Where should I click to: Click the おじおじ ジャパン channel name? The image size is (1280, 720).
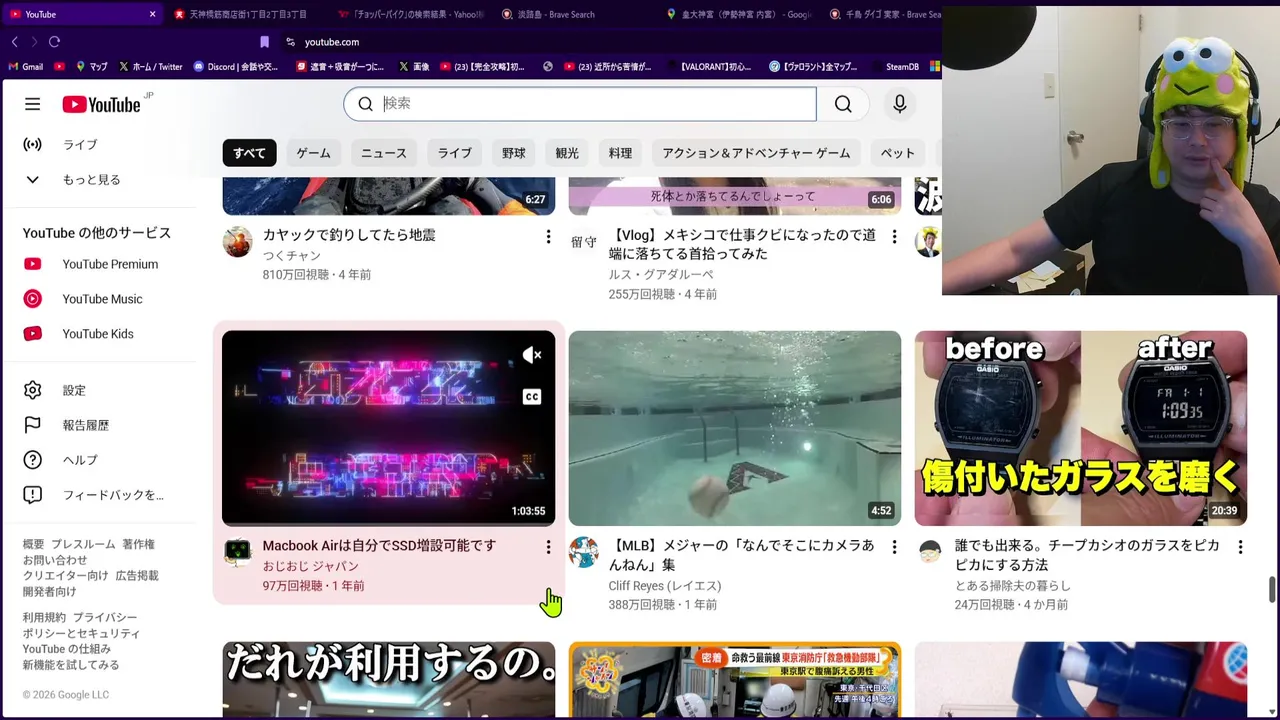point(310,566)
